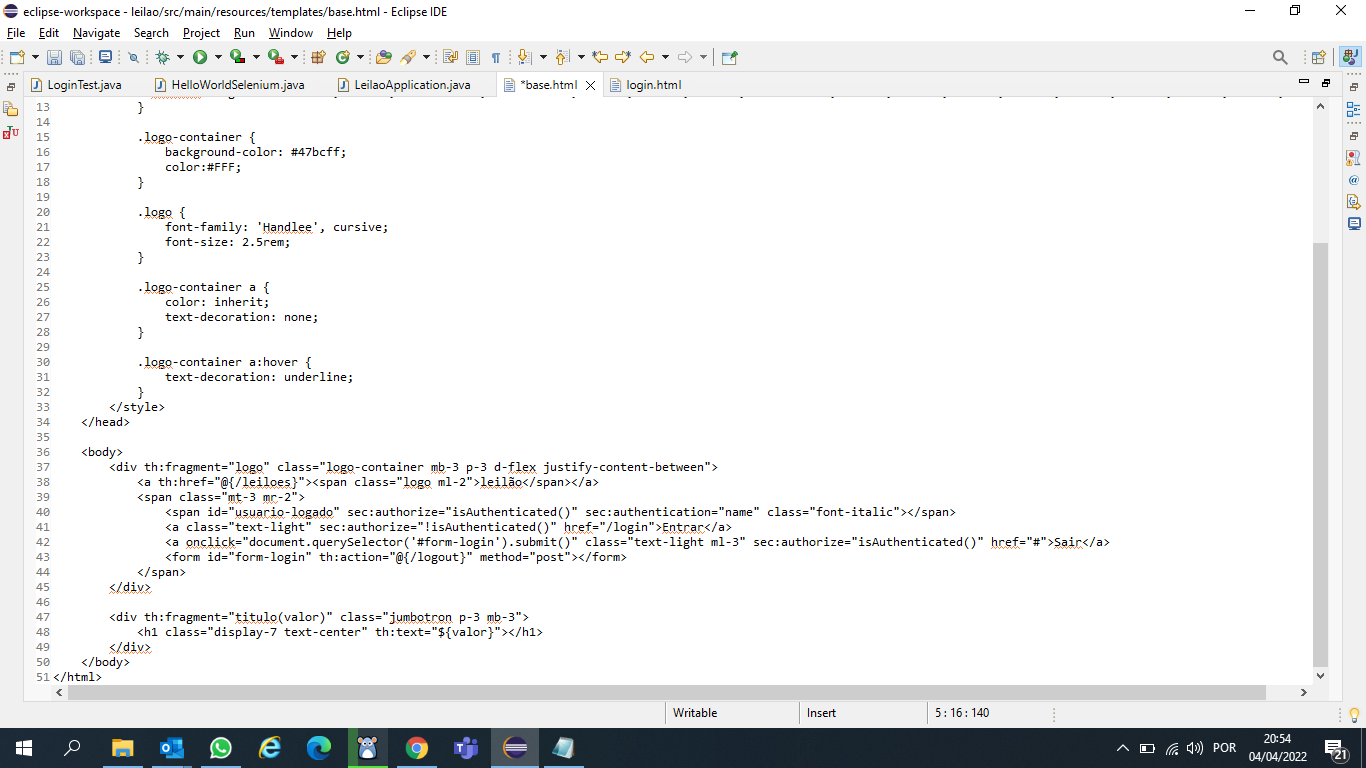The width and height of the screenshot is (1366, 768).
Task: Expand the Next Annotation dropdown arrow
Action: 544,57
